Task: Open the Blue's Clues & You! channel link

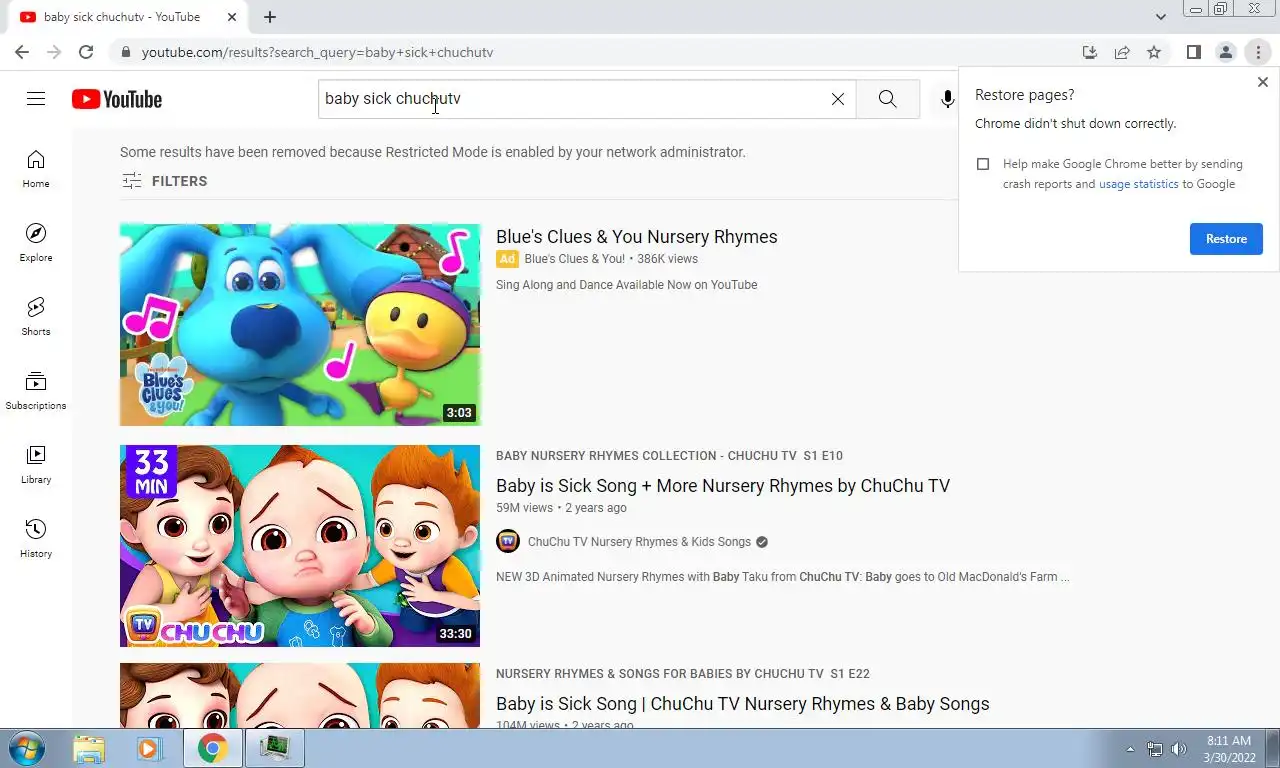Action: (x=575, y=259)
